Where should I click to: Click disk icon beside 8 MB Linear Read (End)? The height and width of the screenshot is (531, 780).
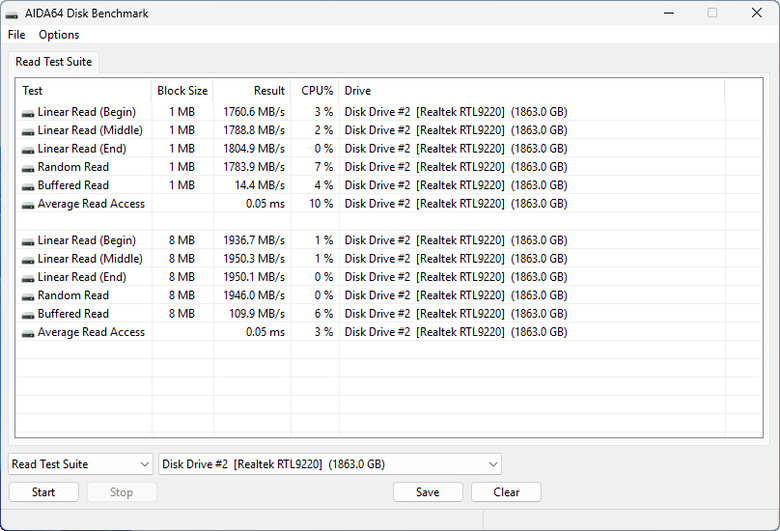[x=28, y=278]
